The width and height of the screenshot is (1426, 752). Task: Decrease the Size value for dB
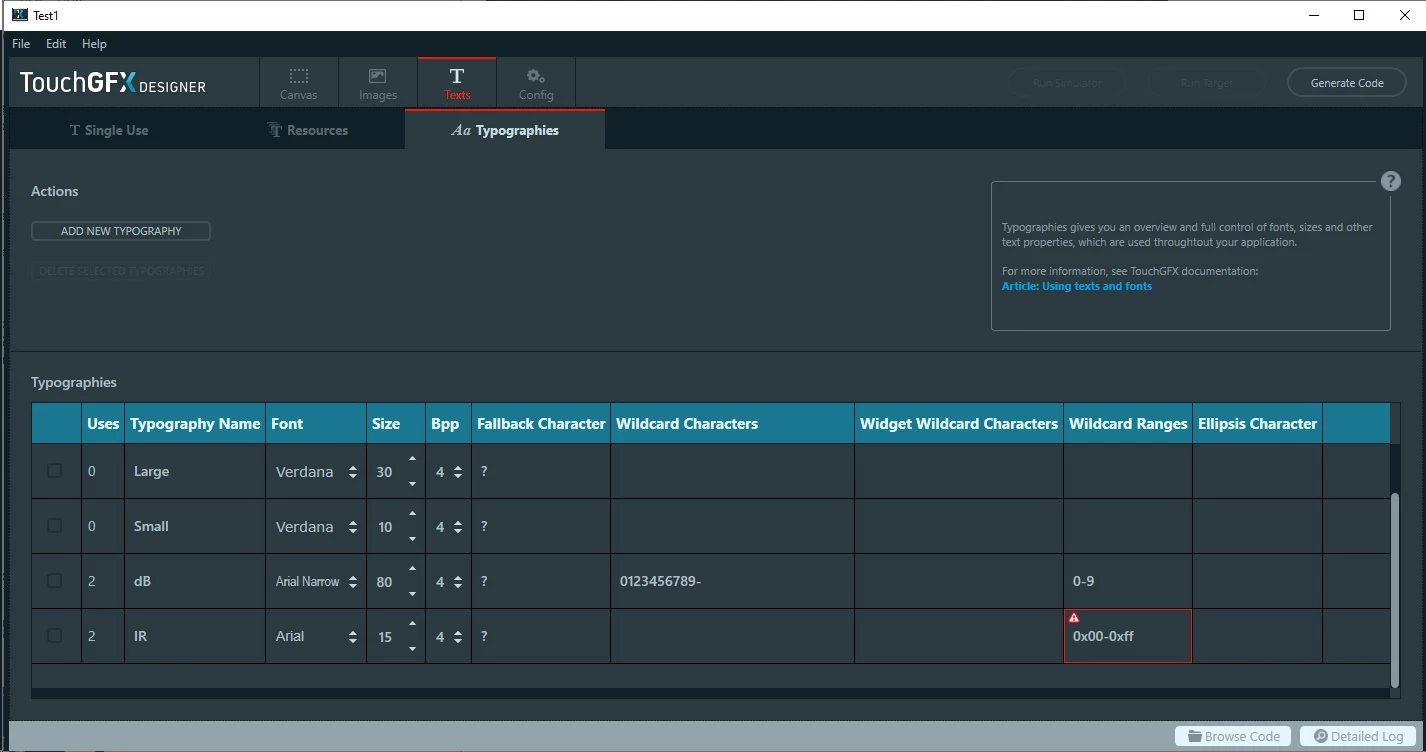412,595
